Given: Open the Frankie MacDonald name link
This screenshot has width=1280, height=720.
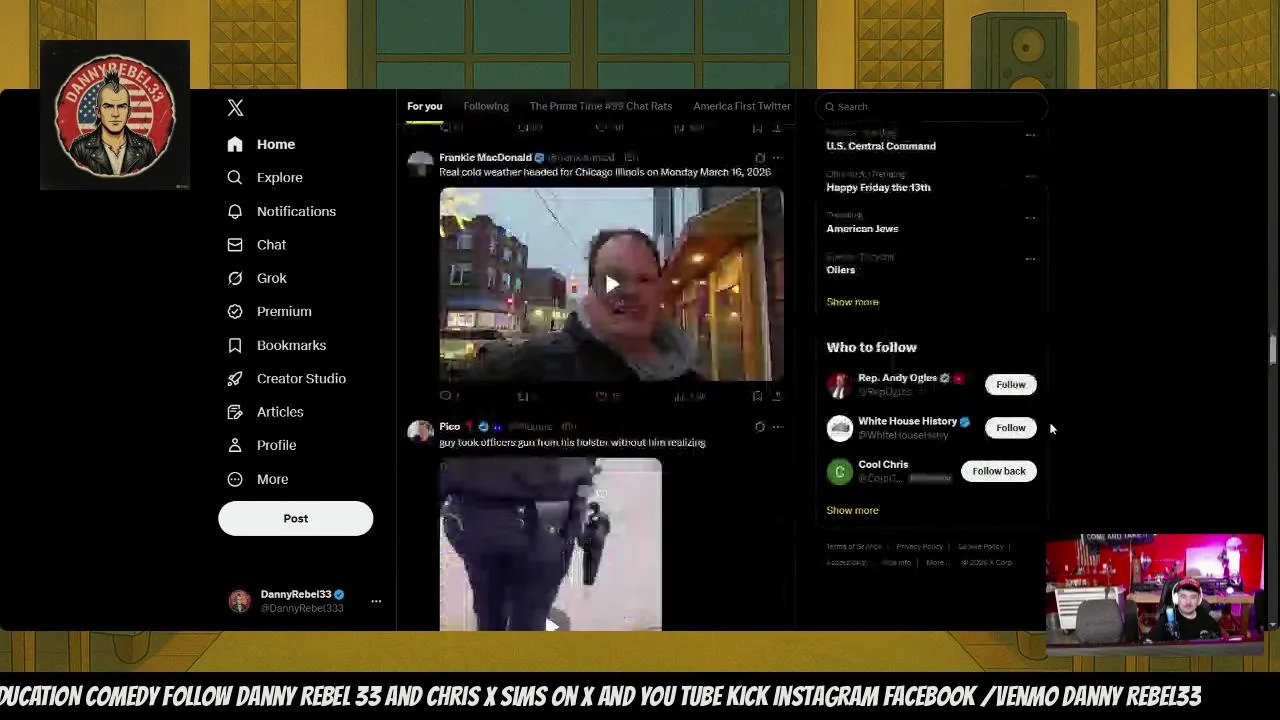Looking at the screenshot, I should click(x=485, y=158).
